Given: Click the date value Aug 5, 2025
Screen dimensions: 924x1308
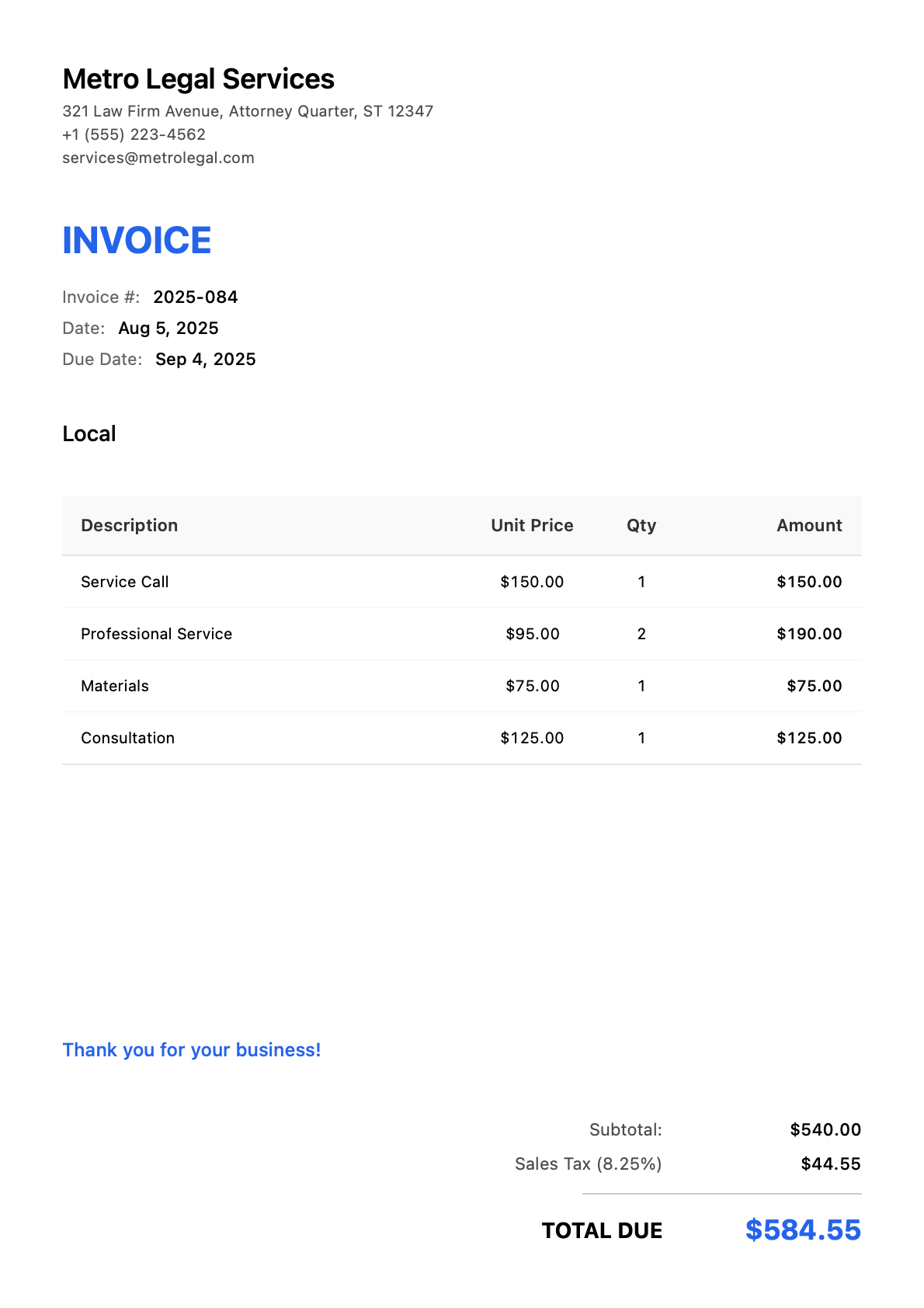Looking at the screenshot, I should click(x=168, y=328).
